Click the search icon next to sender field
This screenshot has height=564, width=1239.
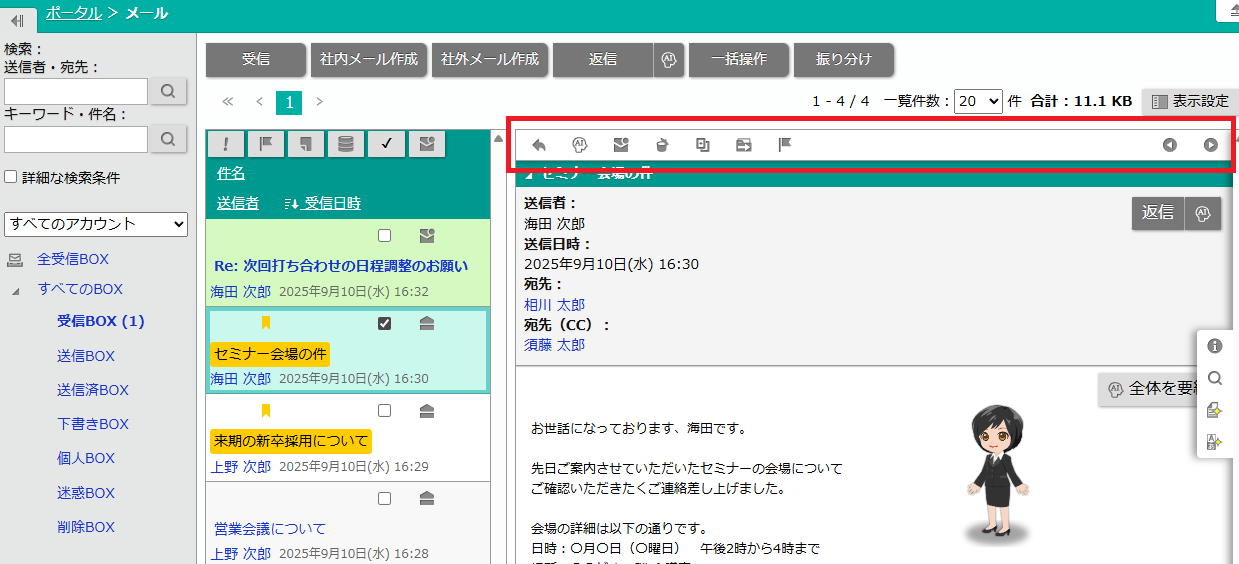pyautogui.click(x=168, y=91)
